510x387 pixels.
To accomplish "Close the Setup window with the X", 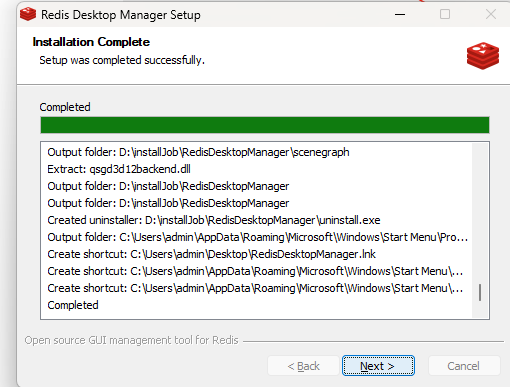I will click(x=491, y=14).
